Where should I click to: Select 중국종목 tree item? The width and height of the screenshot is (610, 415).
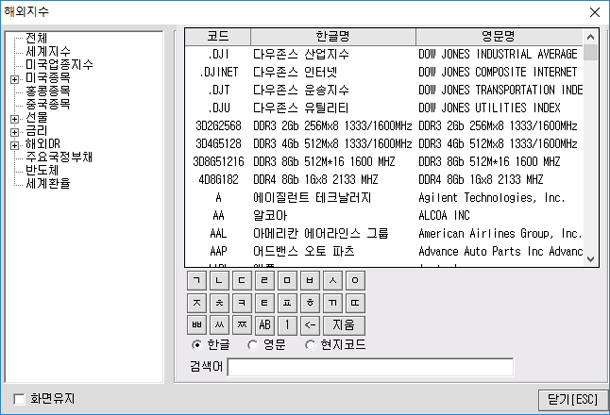(x=48, y=104)
